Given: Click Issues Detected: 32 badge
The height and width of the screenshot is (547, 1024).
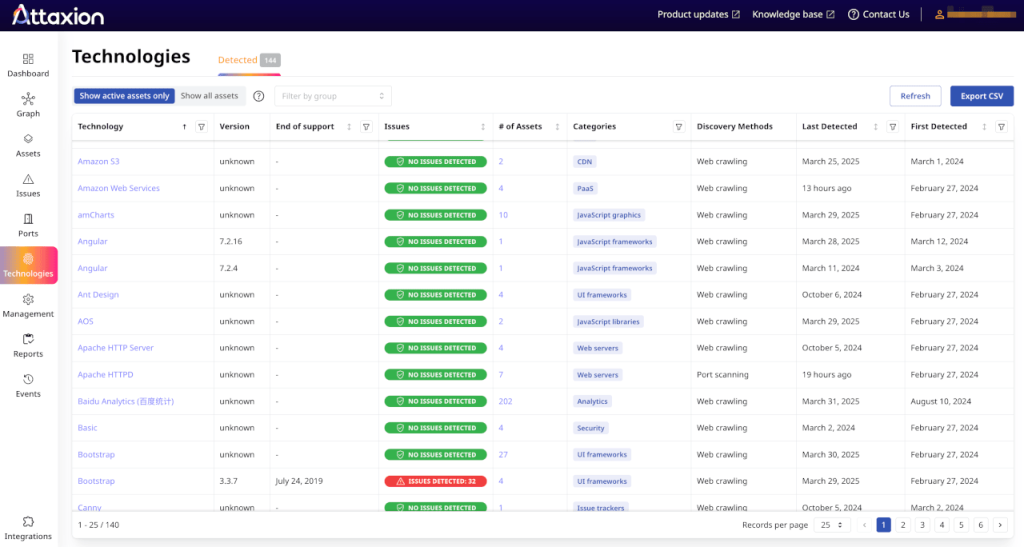Looking at the screenshot, I should click(x=436, y=481).
